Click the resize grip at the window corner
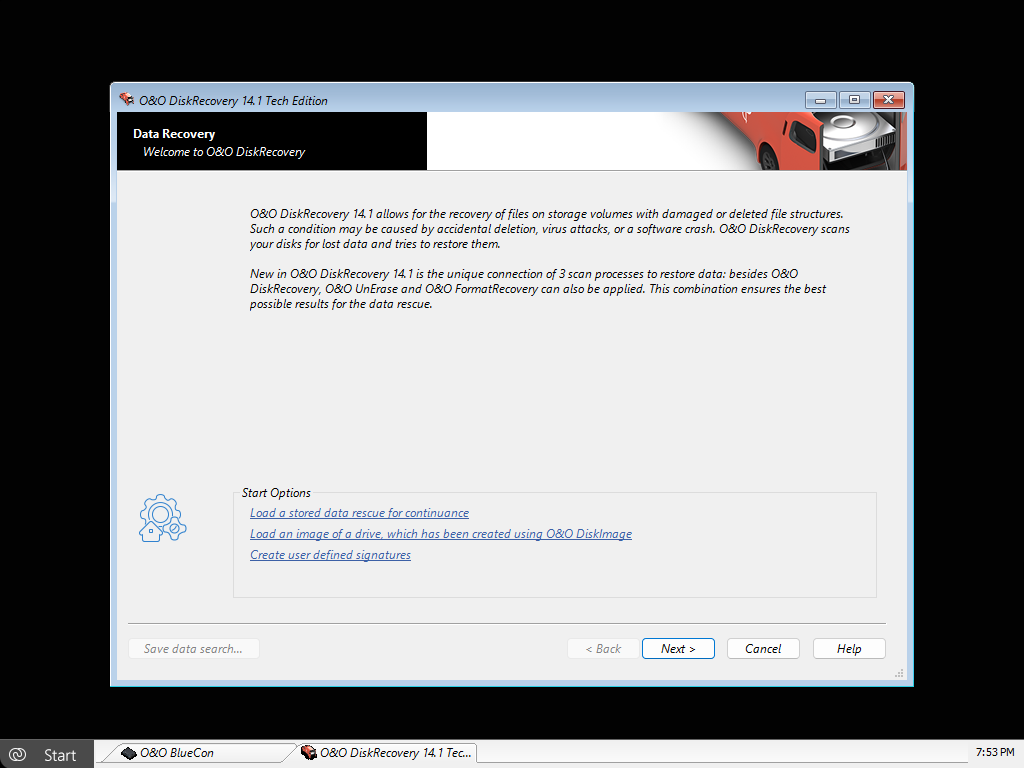Image resolution: width=1024 pixels, height=768 pixels. coord(899,674)
